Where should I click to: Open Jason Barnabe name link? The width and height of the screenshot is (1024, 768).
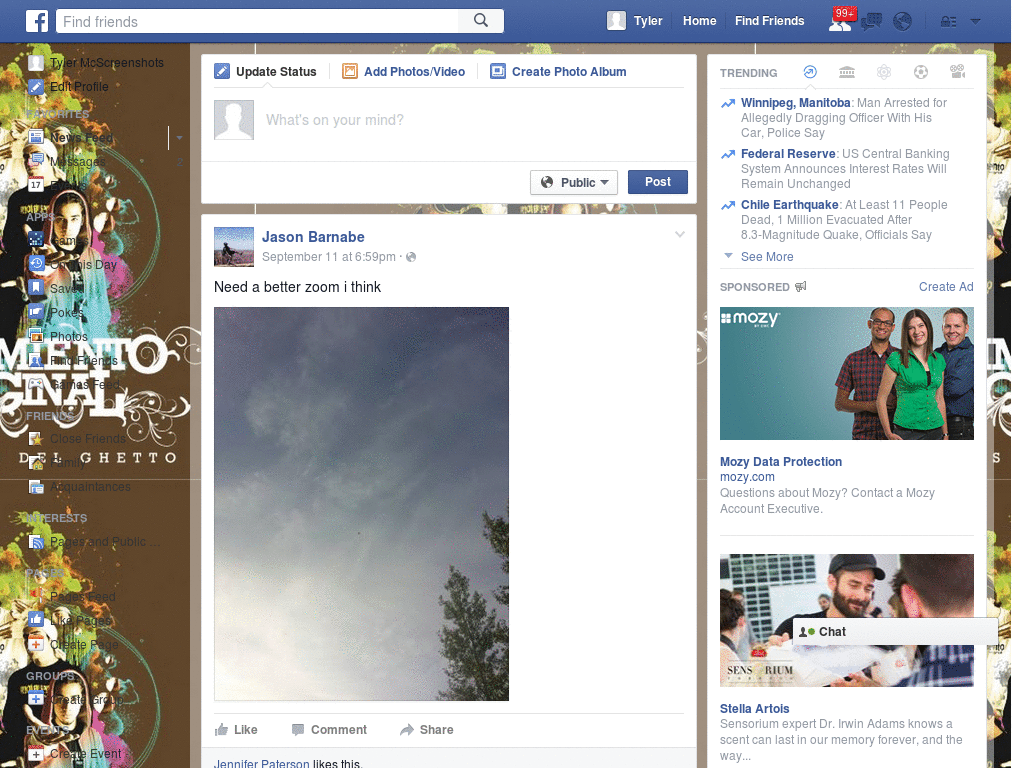313,237
